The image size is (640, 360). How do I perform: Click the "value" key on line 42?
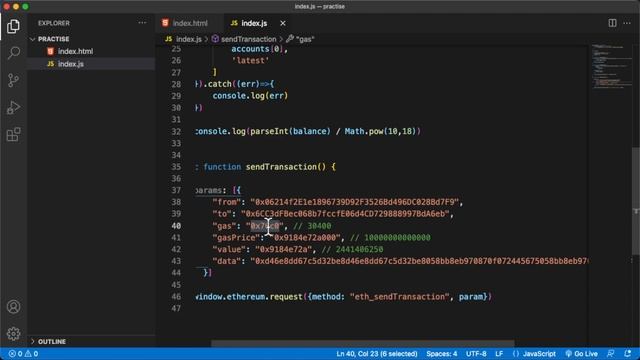click(x=229, y=249)
